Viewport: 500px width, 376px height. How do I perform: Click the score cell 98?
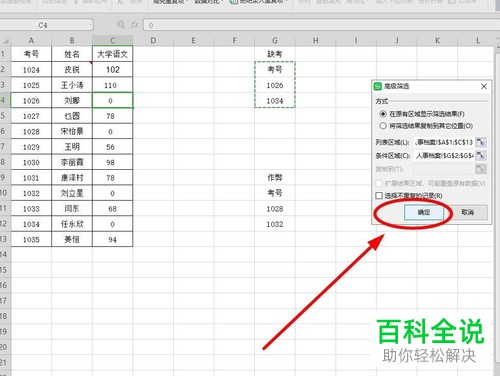(x=112, y=162)
